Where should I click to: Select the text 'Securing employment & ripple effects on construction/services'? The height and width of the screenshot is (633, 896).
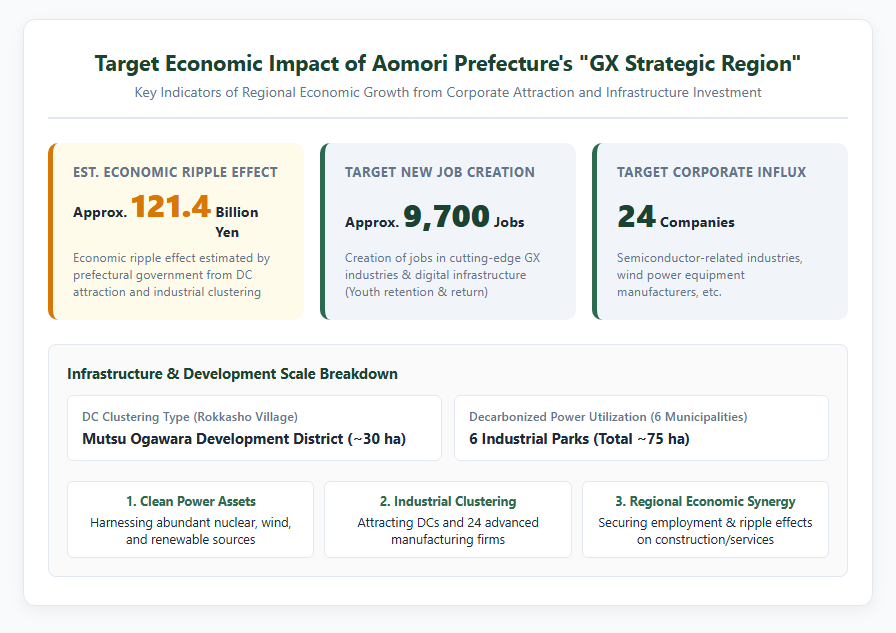point(705,531)
